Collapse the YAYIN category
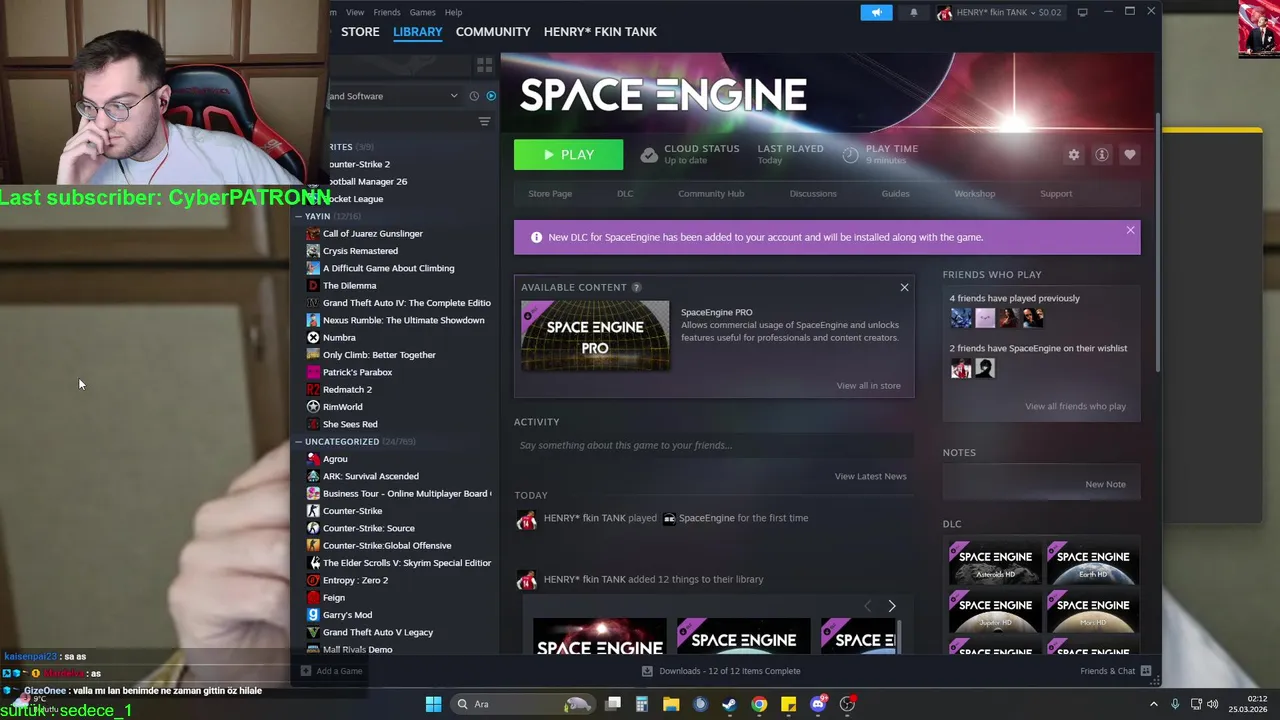The width and height of the screenshot is (1280, 720). 298,216
